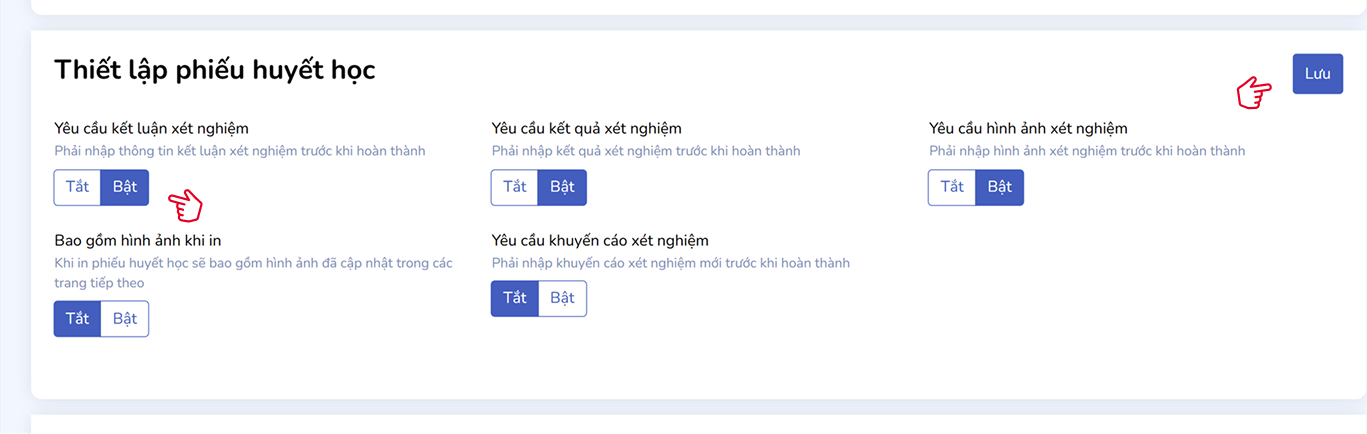Click the Yêu cầu kết luận xét nghiệm label
1367x434 pixels.
pyautogui.click(x=151, y=128)
